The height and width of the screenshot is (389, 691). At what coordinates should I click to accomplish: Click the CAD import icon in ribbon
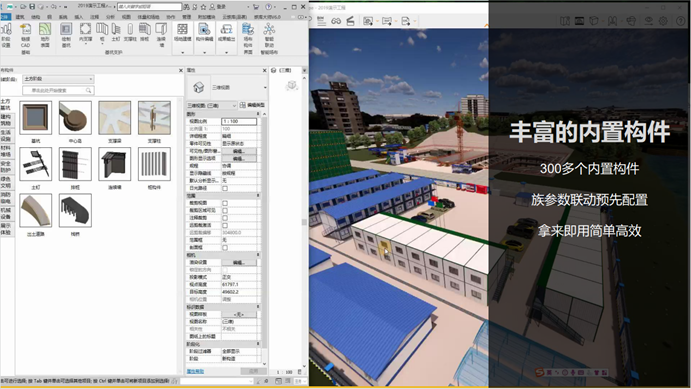coord(26,30)
